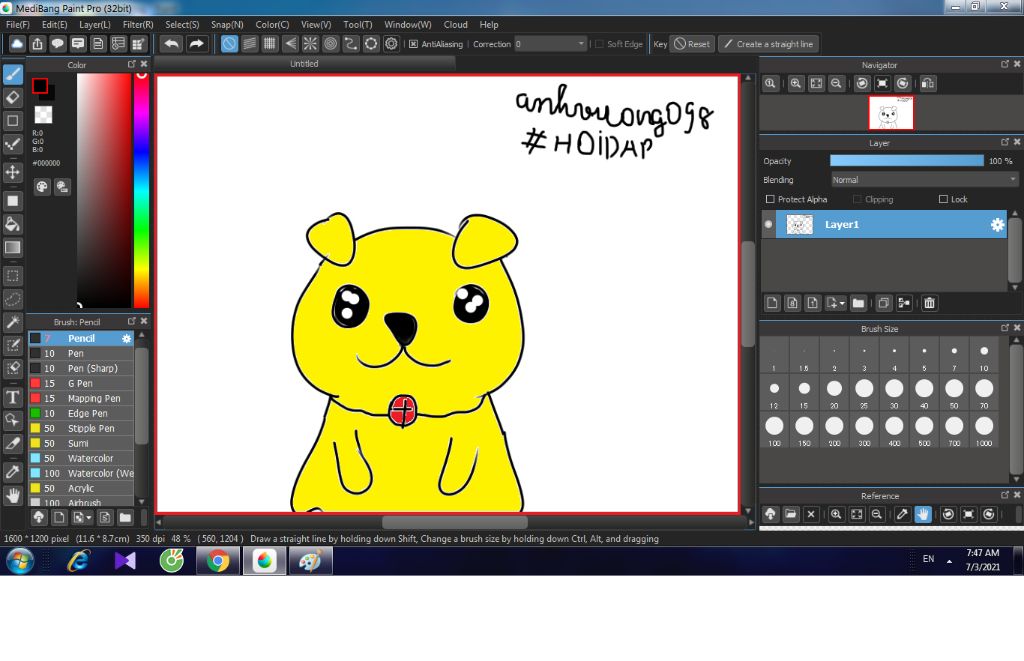This screenshot has width=1024, height=661.
Task: Flip the view in Navigator panel
Action: 927,84
